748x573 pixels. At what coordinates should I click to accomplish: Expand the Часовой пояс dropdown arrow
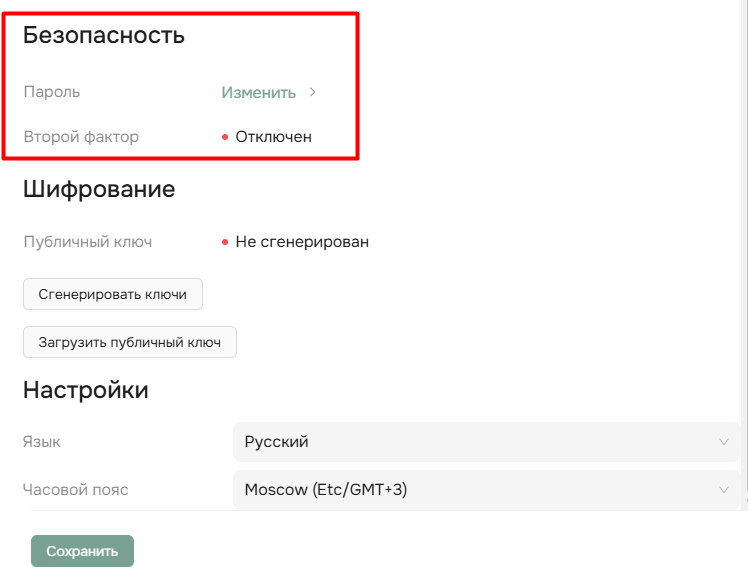click(x=724, y=490)
